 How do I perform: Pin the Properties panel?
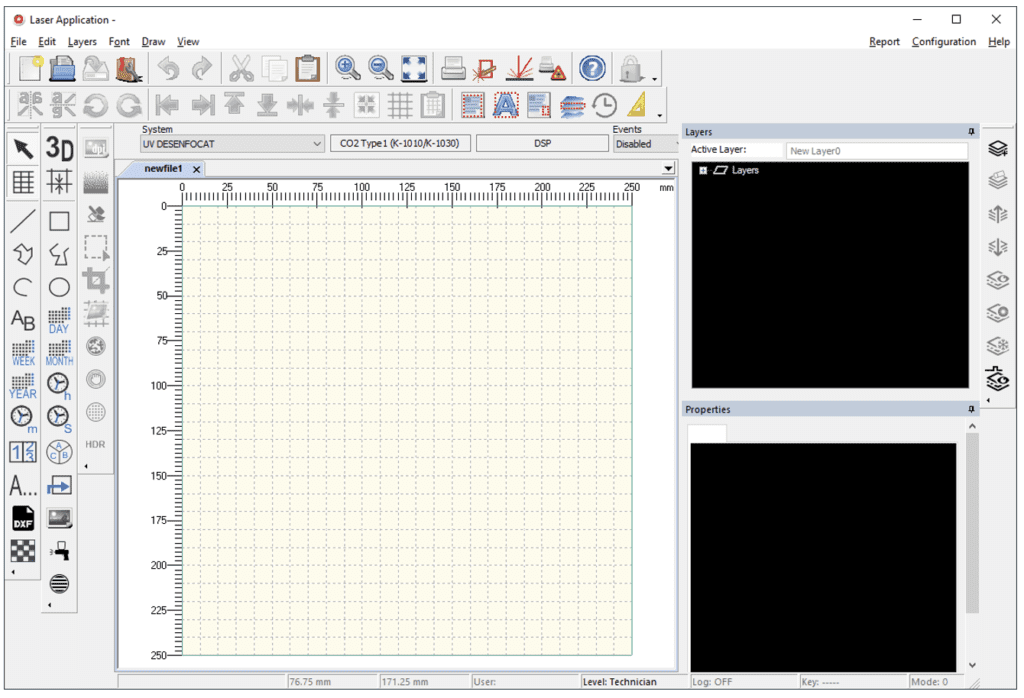tap(971, 409)
